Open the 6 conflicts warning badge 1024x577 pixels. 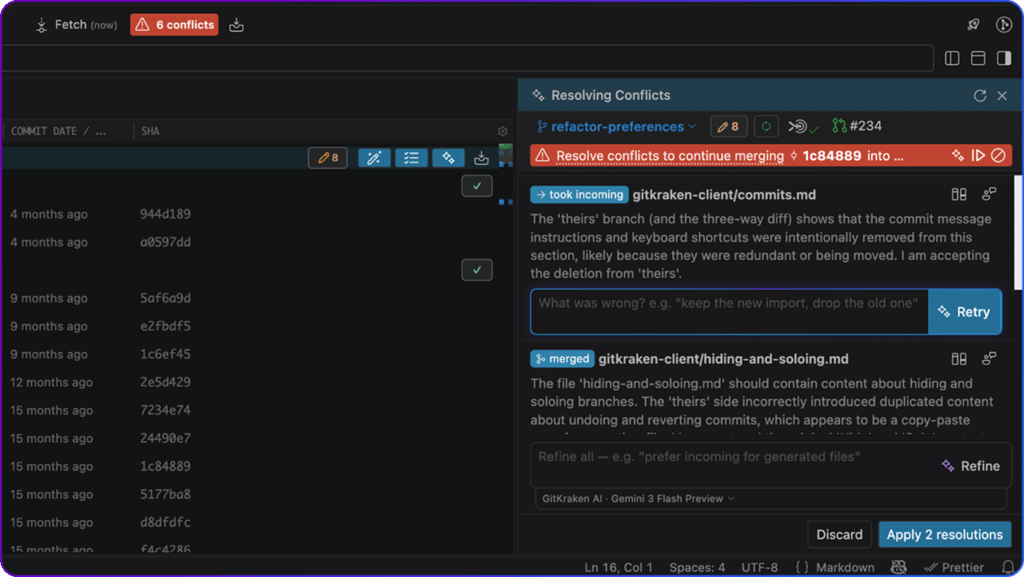click(x=174, y=25)
